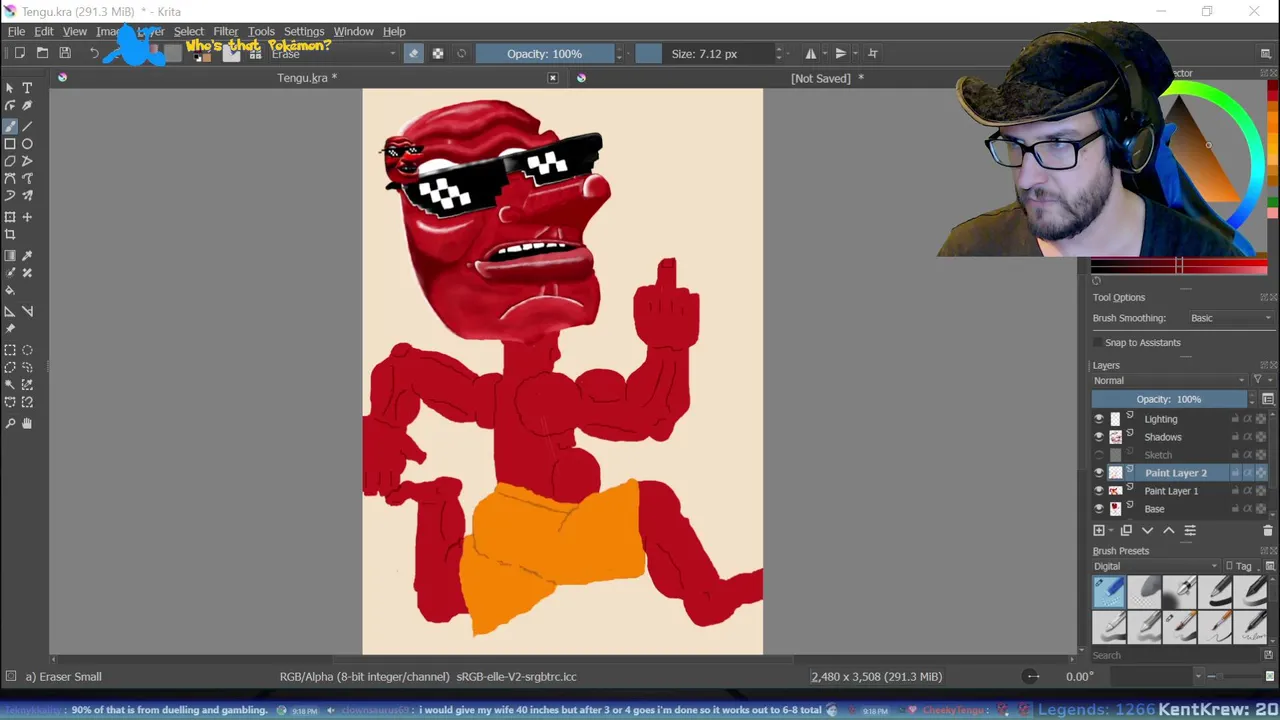Select the Rectangle tool

click(x=10, y=144)
